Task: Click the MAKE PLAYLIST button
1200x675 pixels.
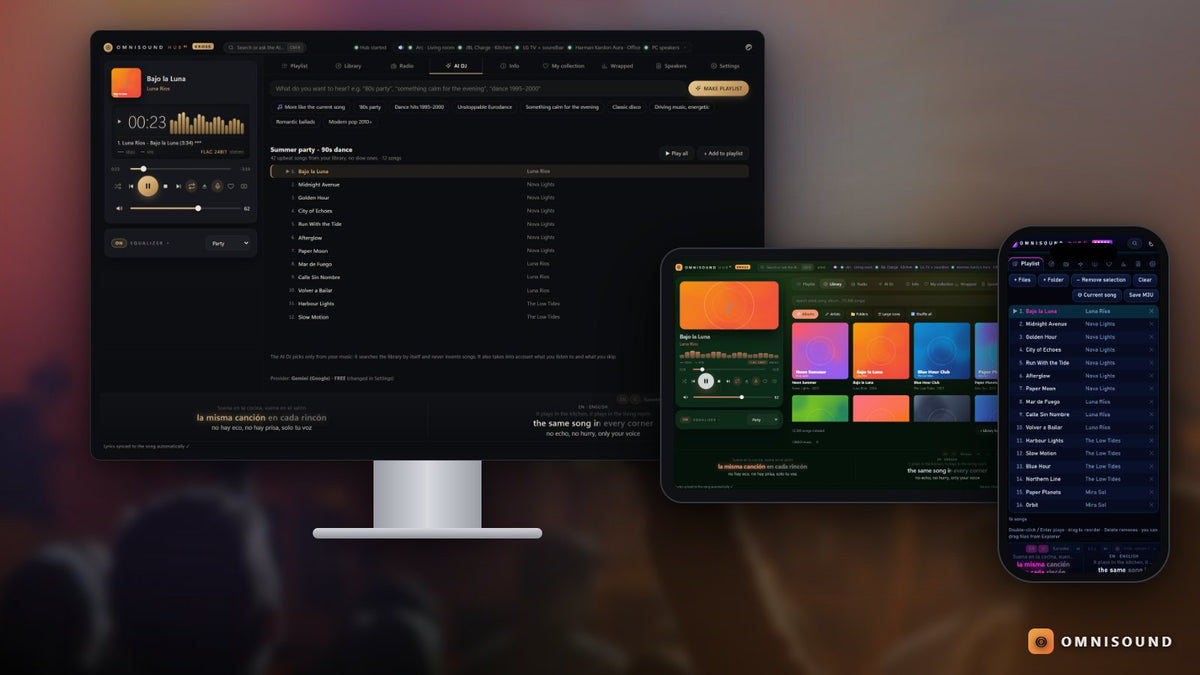Action: tap(718, 88)
